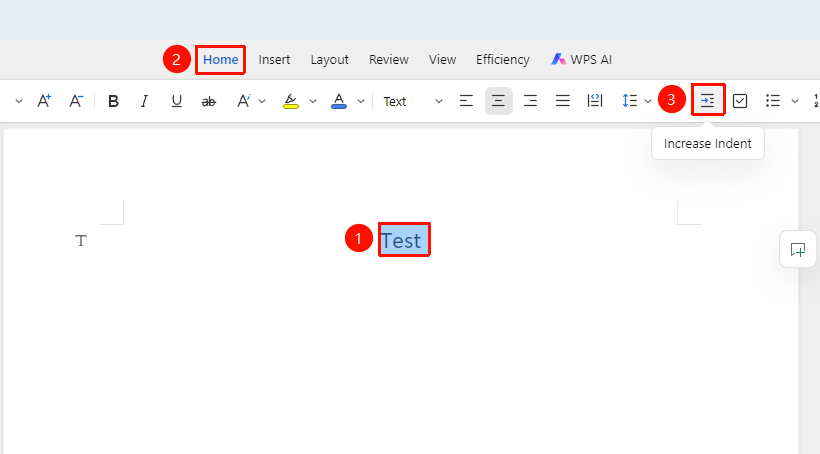The height and width of the screenshot is (454, 820).
Task: Open the Text style dropdown
Action: pyautogui.click(x=413, y=101)
